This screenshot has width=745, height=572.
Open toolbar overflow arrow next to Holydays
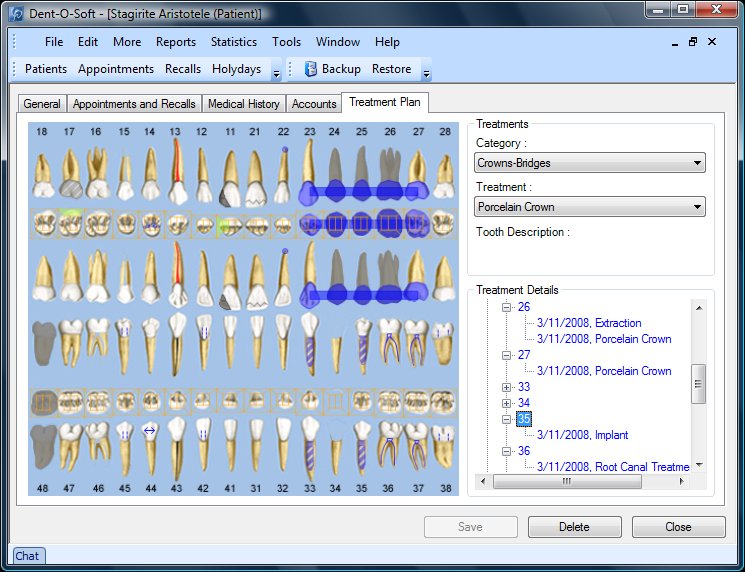276,74
